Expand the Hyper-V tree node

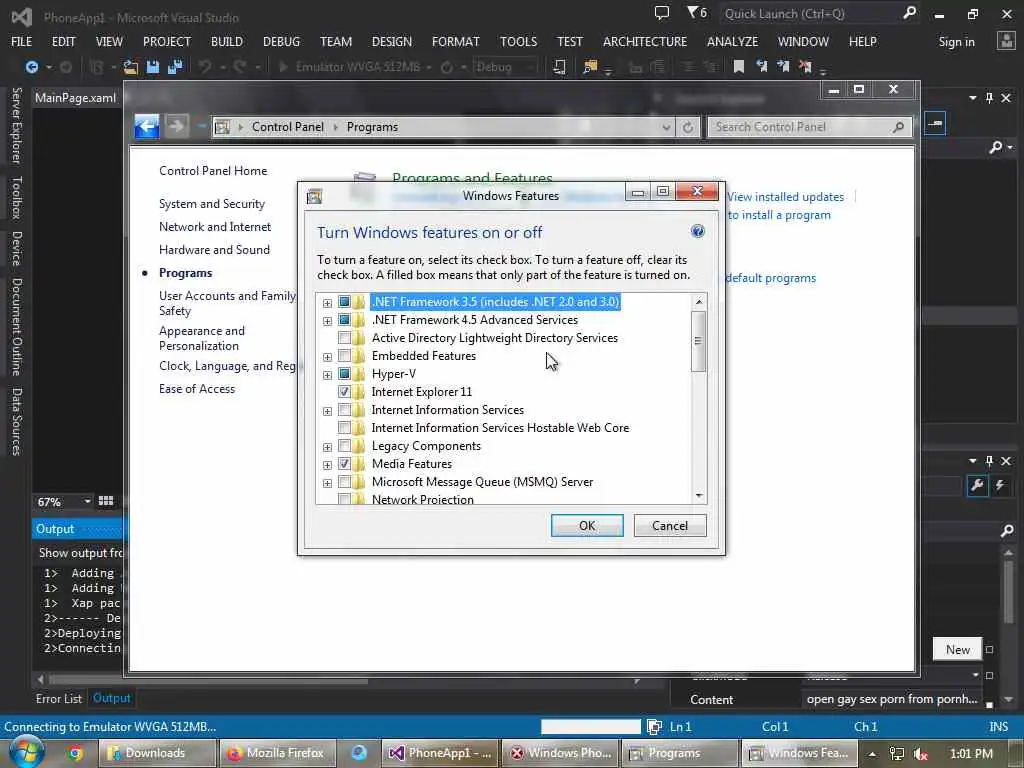click(327, 375)
